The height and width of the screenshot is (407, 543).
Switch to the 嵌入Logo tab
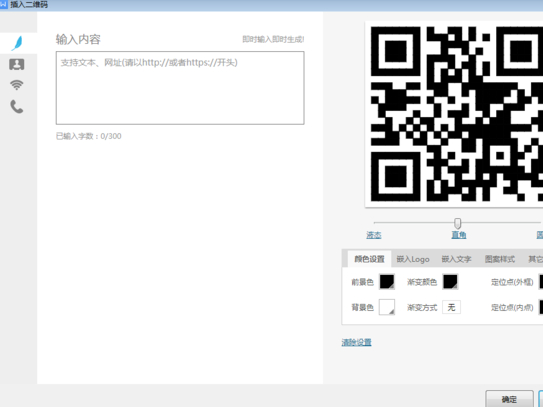pyautogui.click(x=413, y=259)
